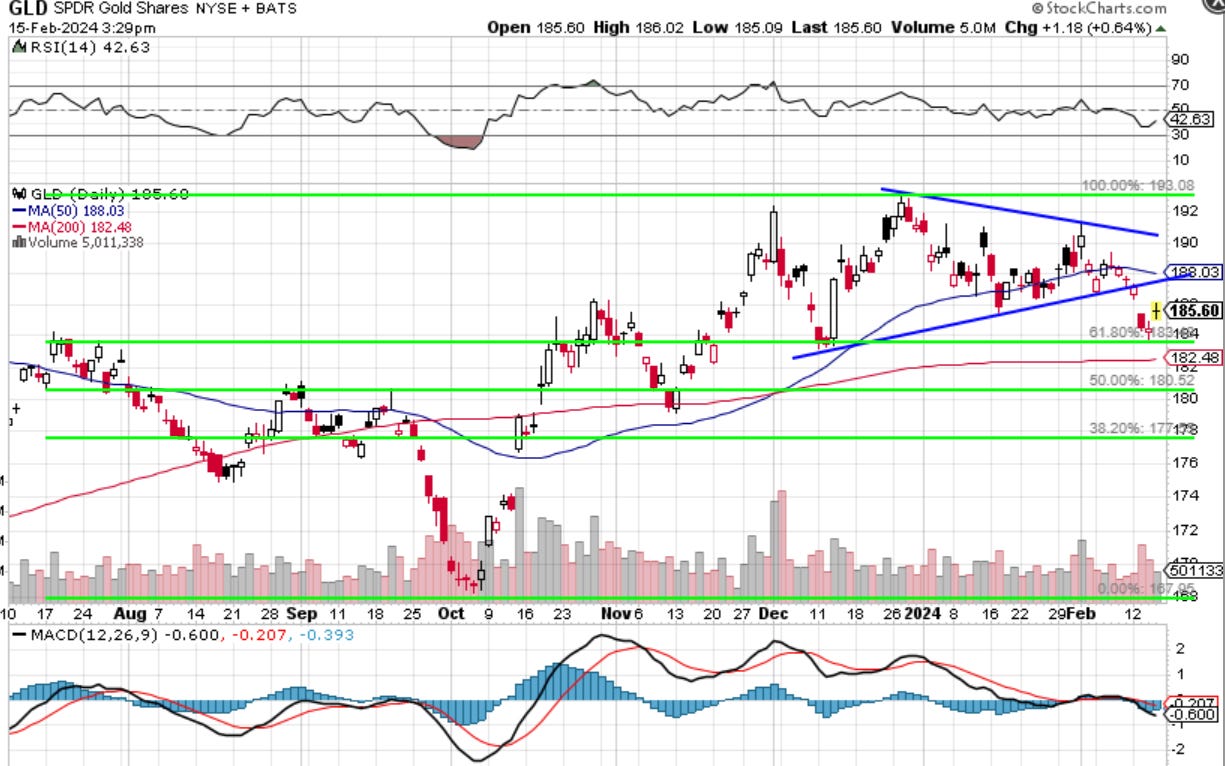This screenshot has height=766, width=1225.
Task: Click the 'GLD (Daily) 185.60' price legend
Action: (99, 194)
